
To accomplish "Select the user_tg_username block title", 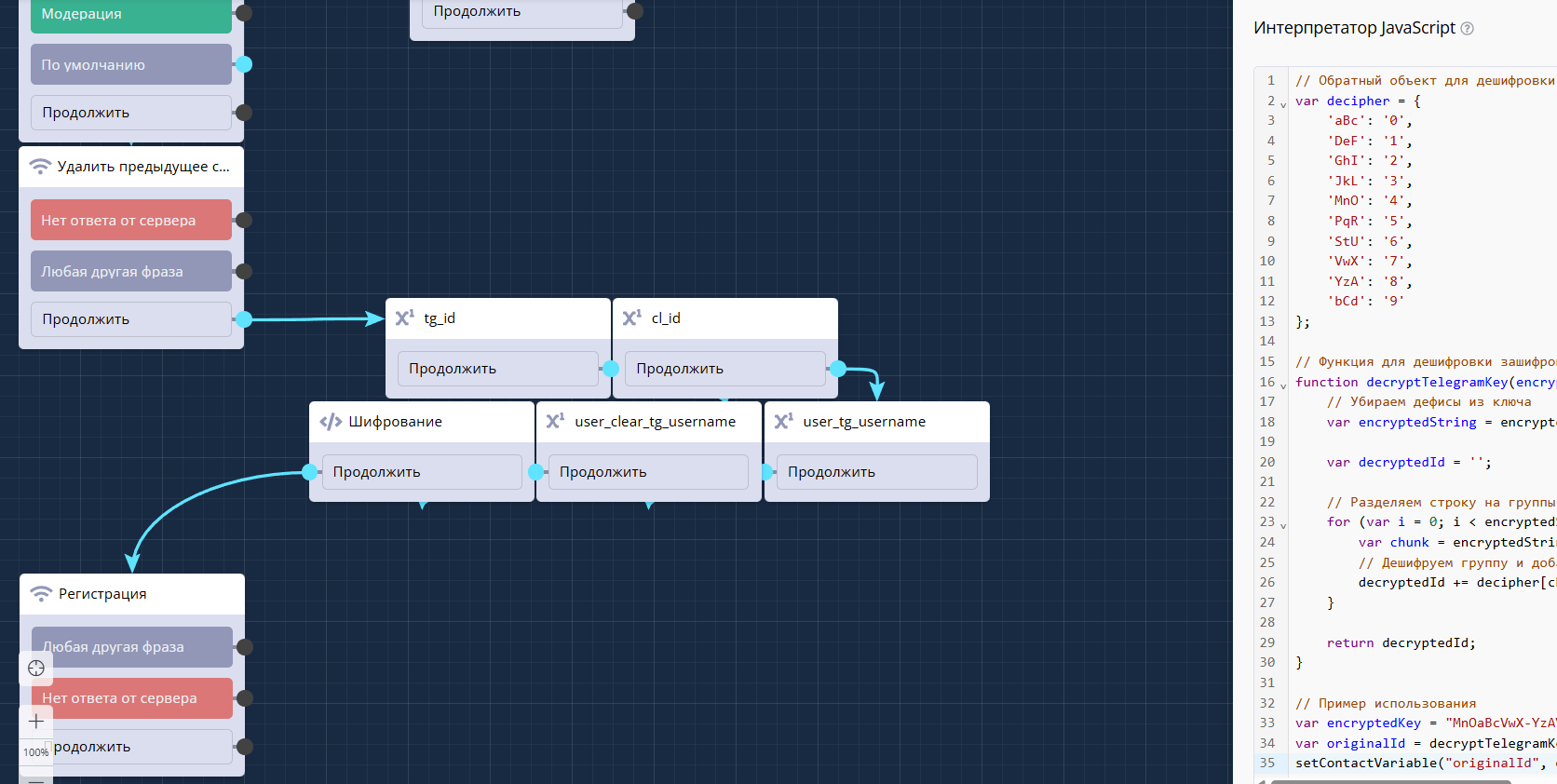I will [864, 422].
